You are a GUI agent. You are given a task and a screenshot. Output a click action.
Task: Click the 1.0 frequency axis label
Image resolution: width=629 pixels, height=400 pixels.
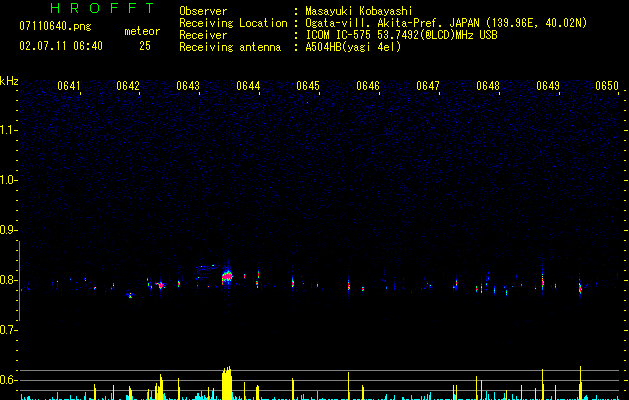[8, 180]
